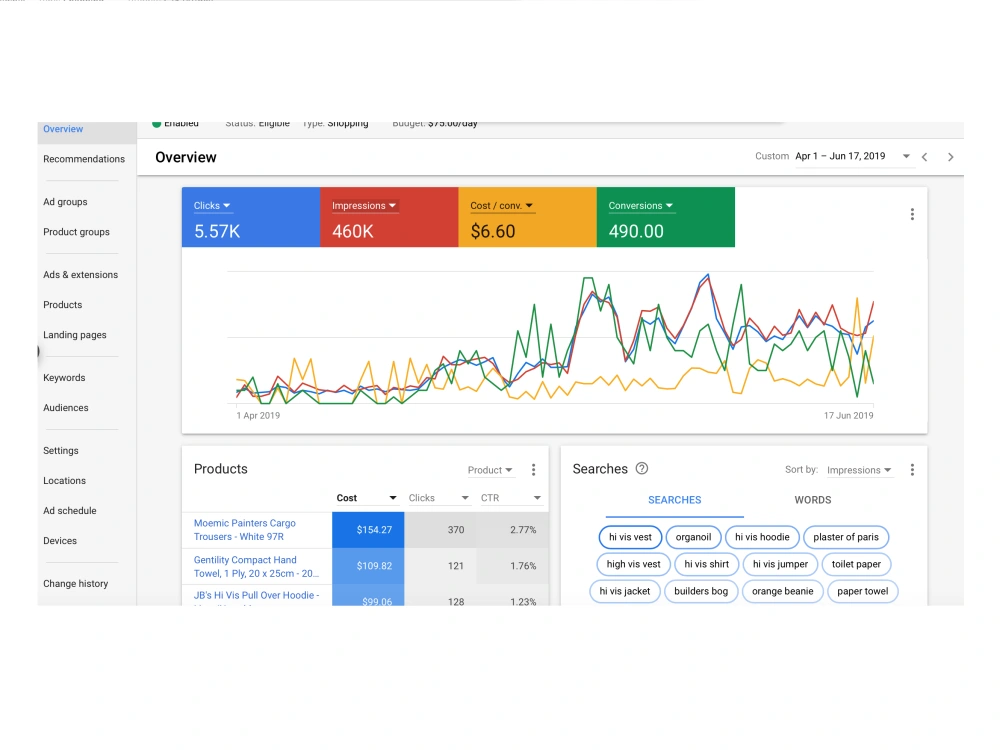Click the 'plaster of paris' search chip
The width and height of the screenshot is (1000, 750).
[846, 537]
